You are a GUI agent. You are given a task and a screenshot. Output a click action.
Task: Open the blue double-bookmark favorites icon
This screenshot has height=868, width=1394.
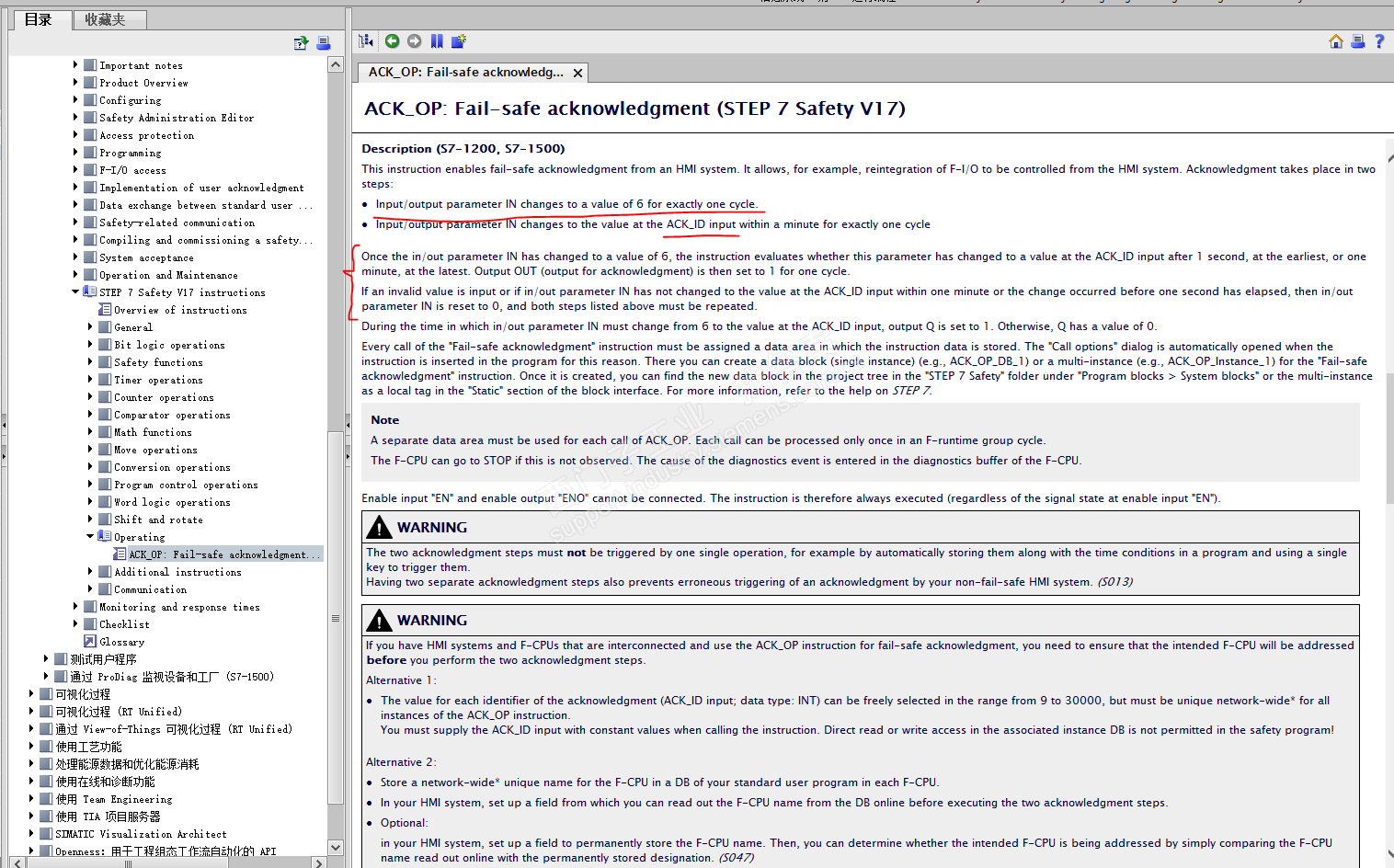(x=437, y=40)
